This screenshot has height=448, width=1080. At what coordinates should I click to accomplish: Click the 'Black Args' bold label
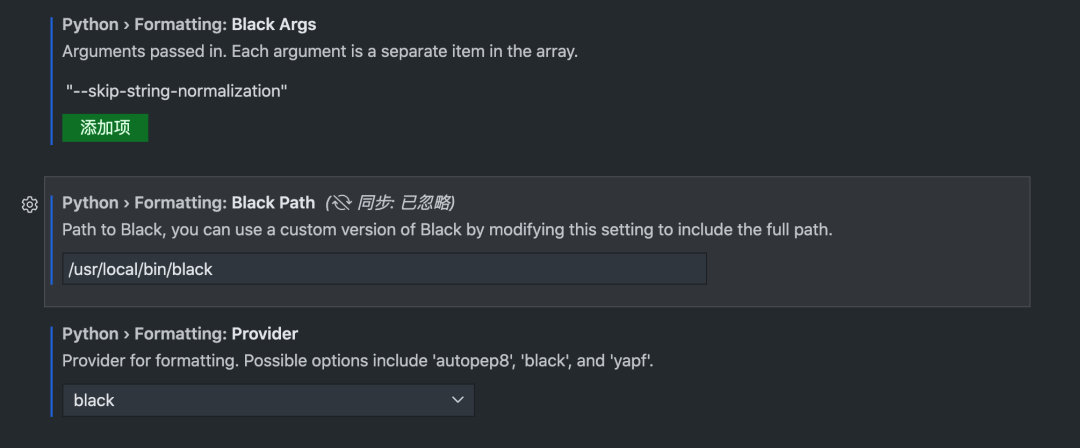tap(274, 24)
